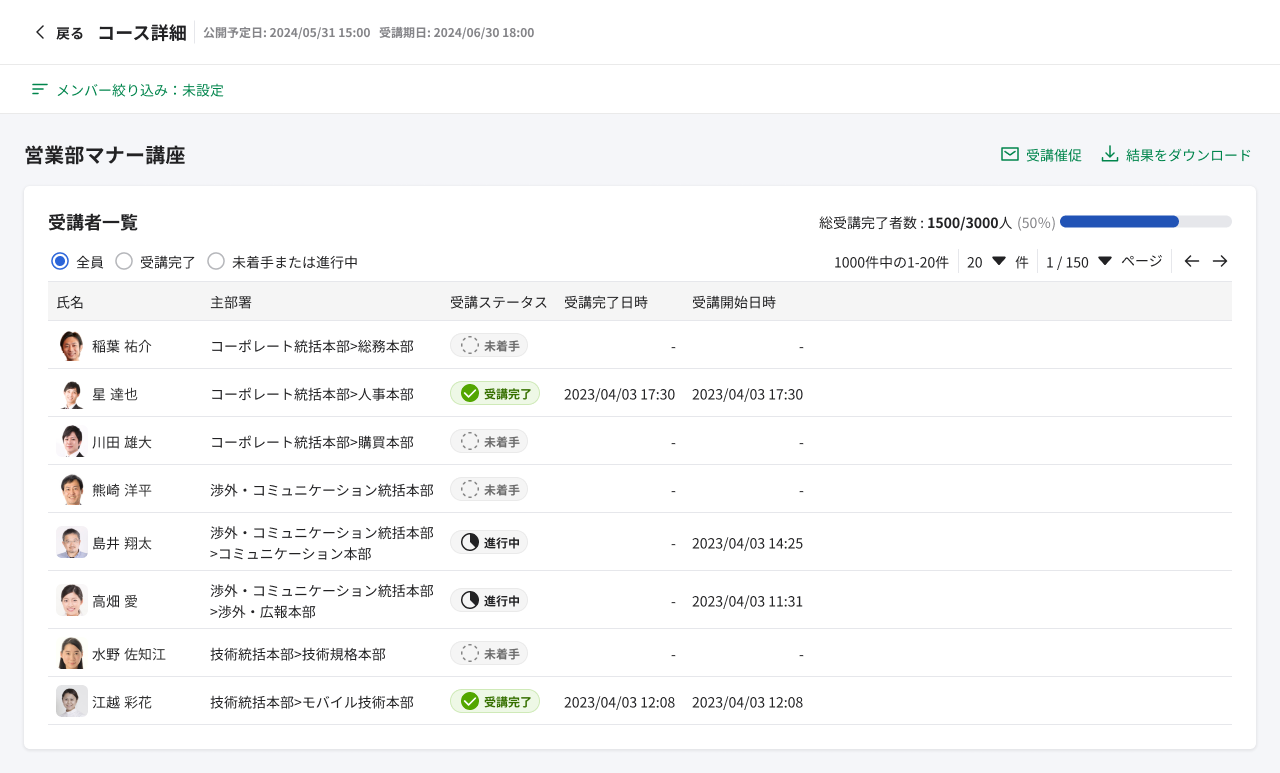
Task: Click the 受講完了 status badge for 星 達也
Action: click(495, 393)
